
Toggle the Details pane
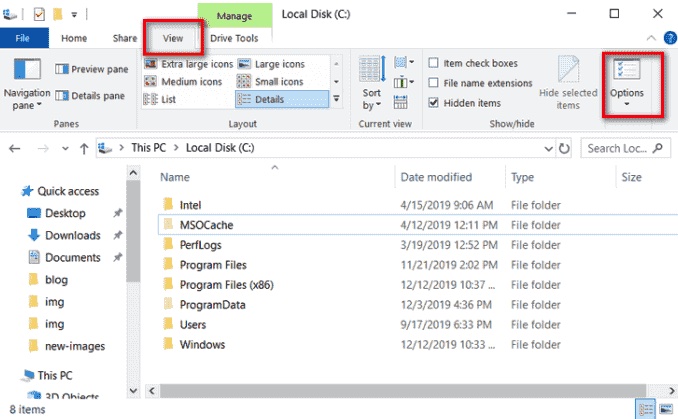pyautogui.click(x=90, y=96)
